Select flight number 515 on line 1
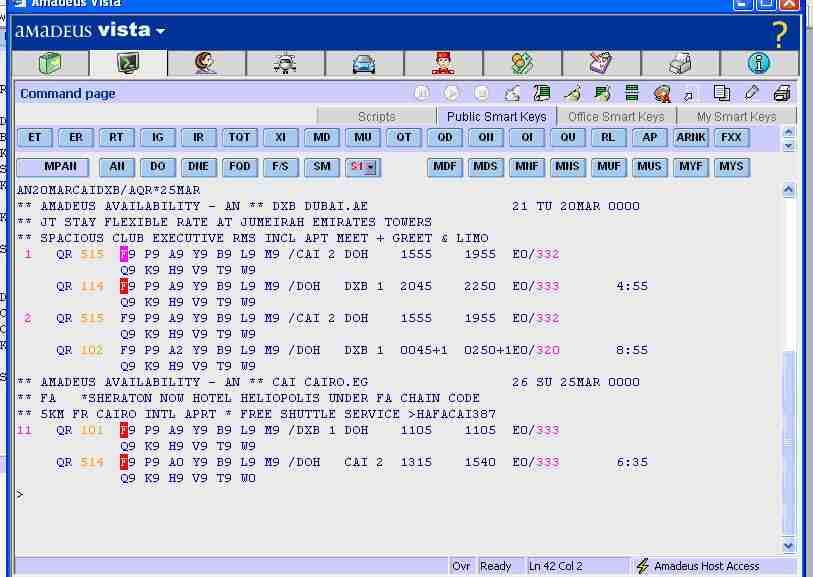813x577 pixels. click(x=92, y=254)
